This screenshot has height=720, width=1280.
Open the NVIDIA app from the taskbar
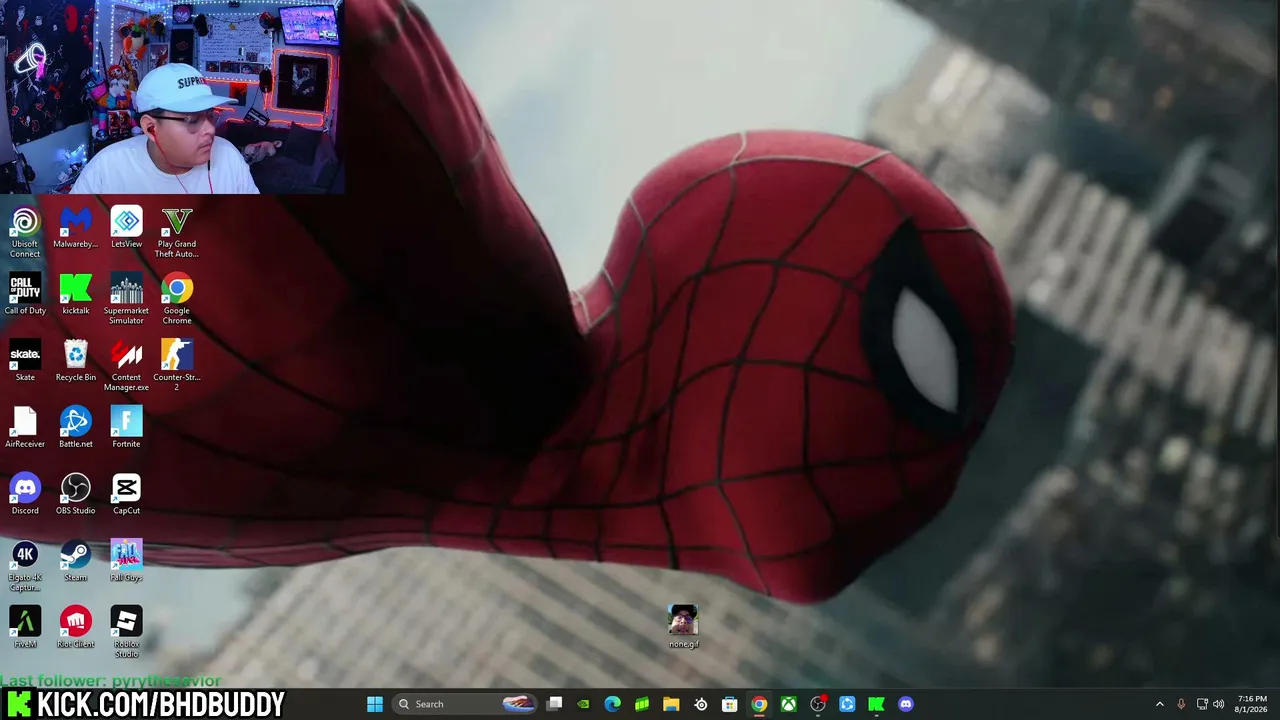[584, 704]
